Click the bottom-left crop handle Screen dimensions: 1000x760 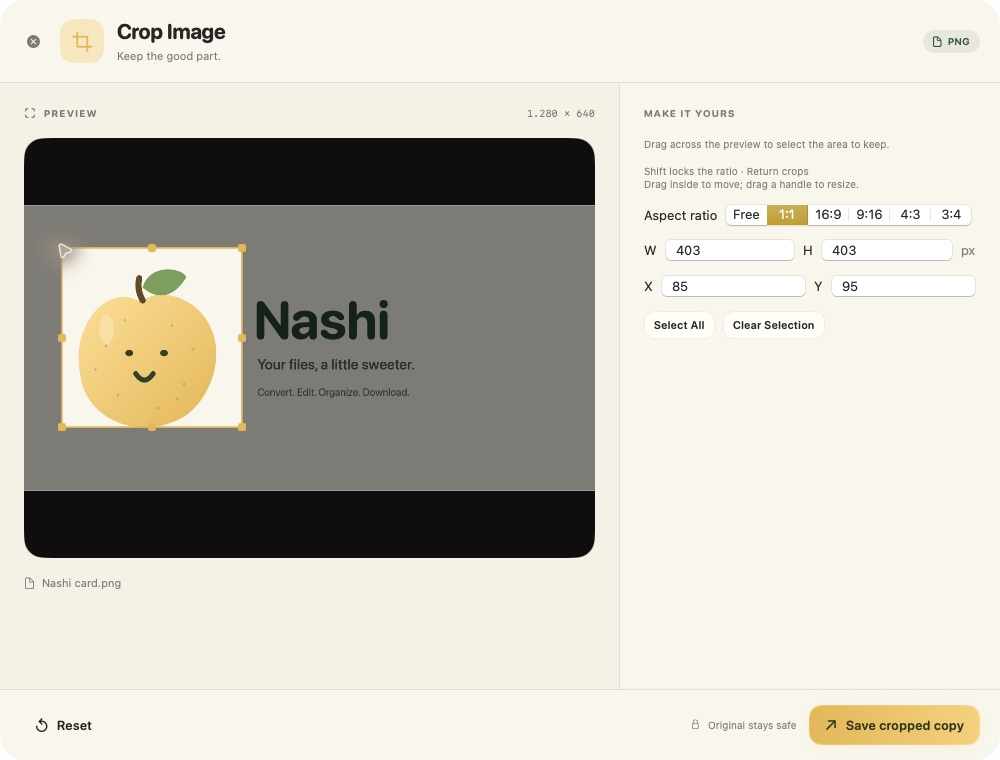(62, 427)
